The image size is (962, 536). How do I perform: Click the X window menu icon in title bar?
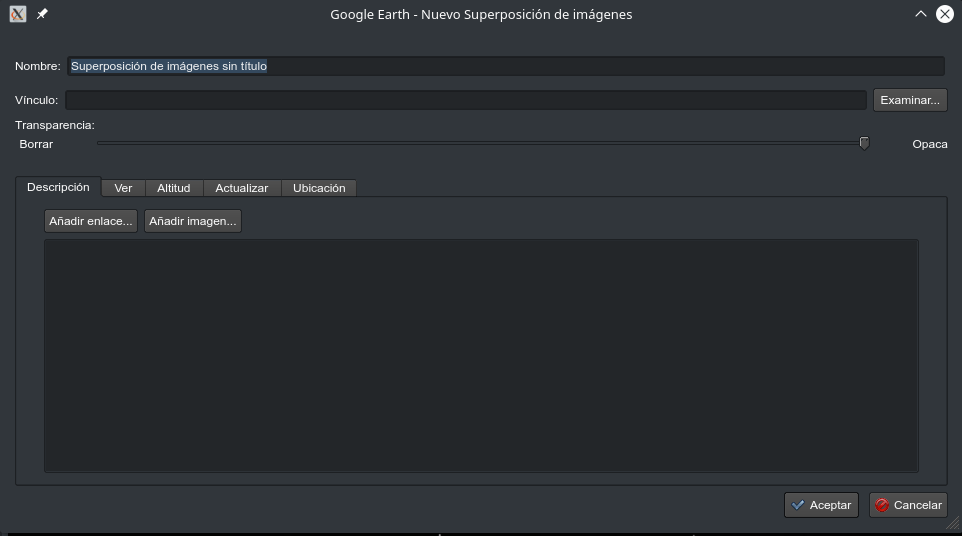tap(17, 14)
